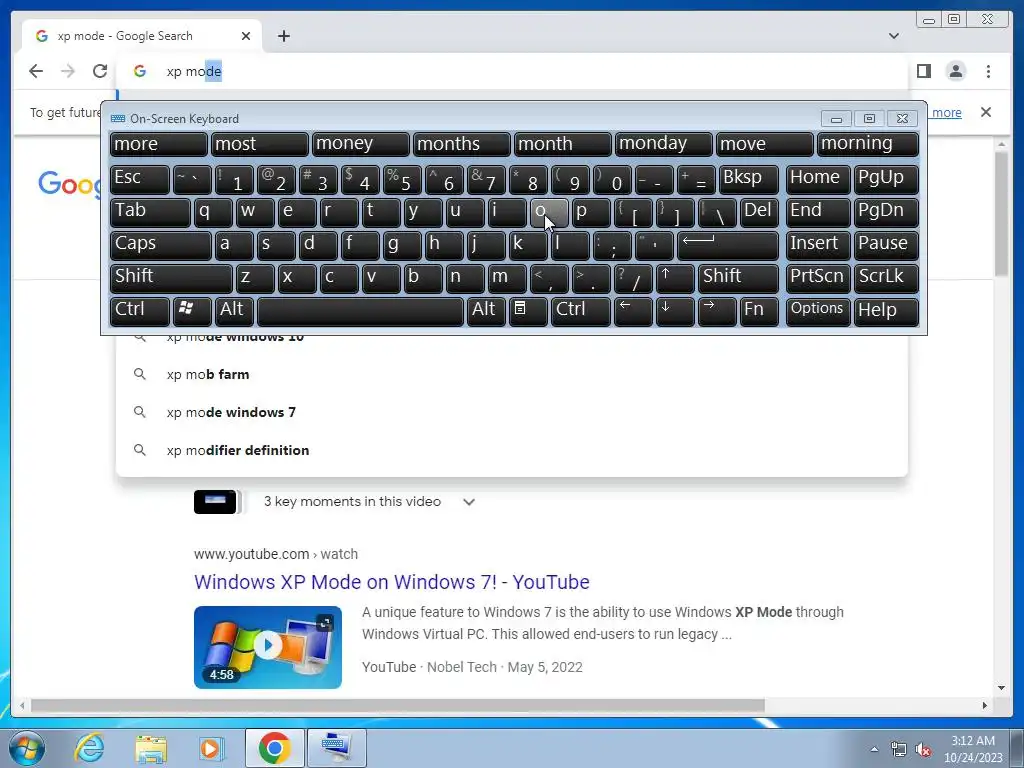The height and width of the screenshot is (768, 1024).
Task: Click the Enter key on the keyboard
Action: pyautogui.click(x=728, y=246)
